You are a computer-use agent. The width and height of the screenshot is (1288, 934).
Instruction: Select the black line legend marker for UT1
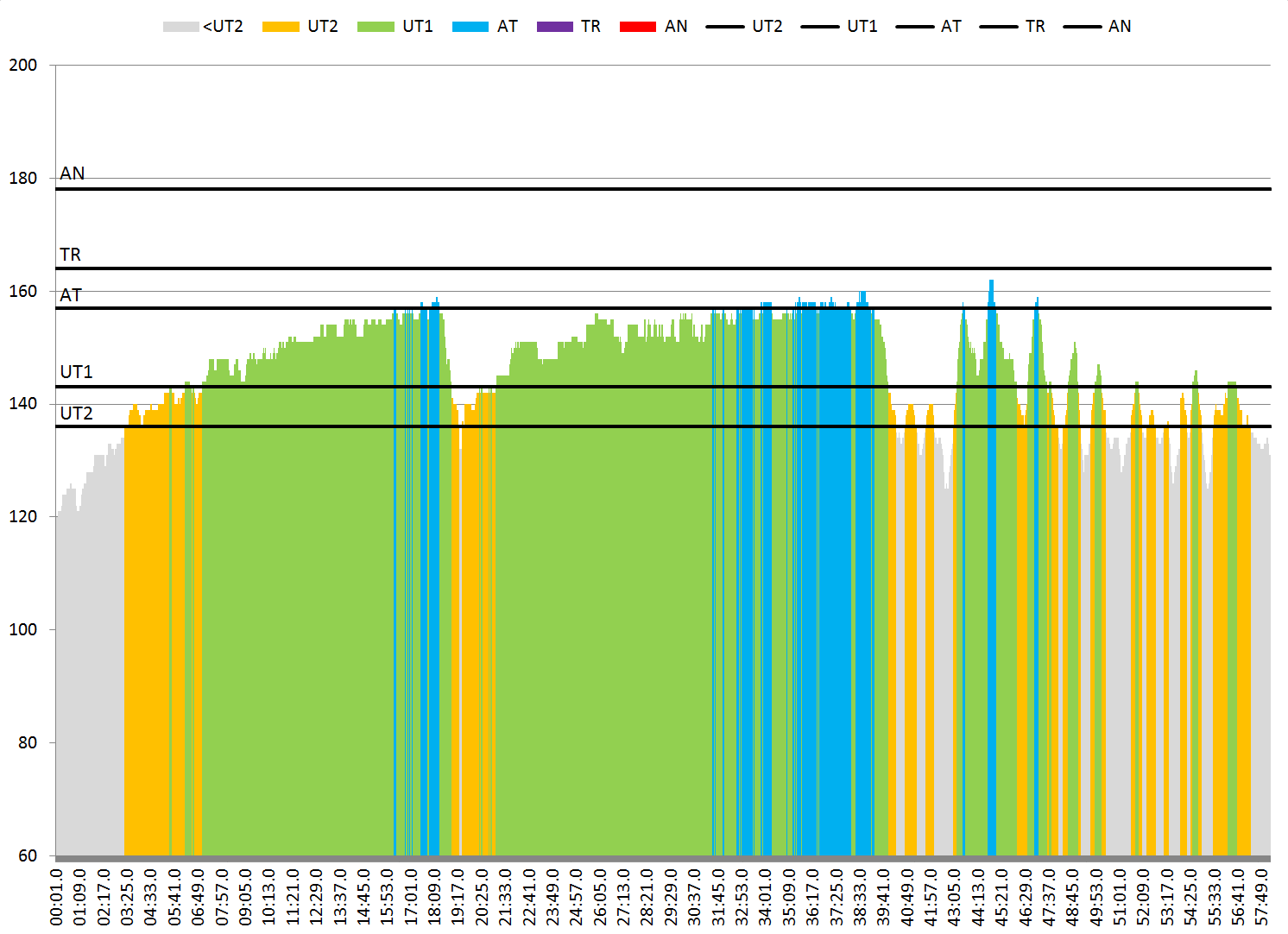point(819,27)
